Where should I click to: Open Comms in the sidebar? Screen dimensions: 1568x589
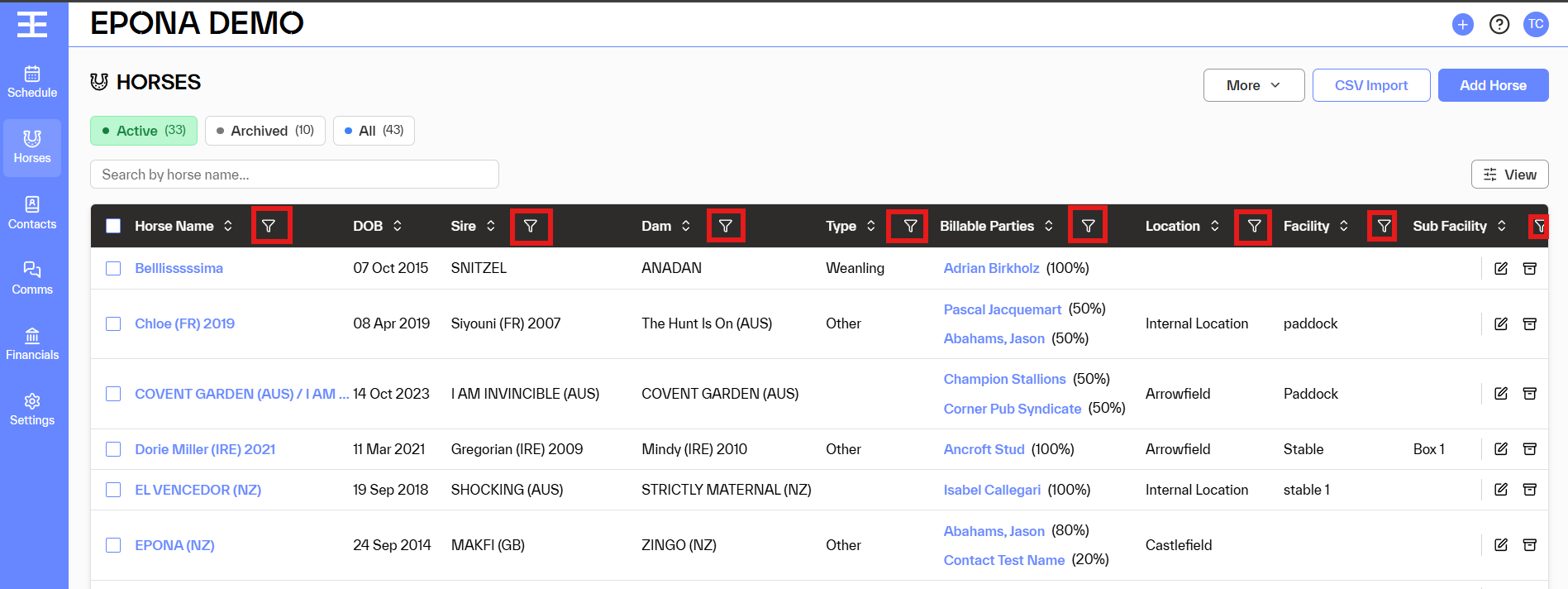(x=32, y=279)
